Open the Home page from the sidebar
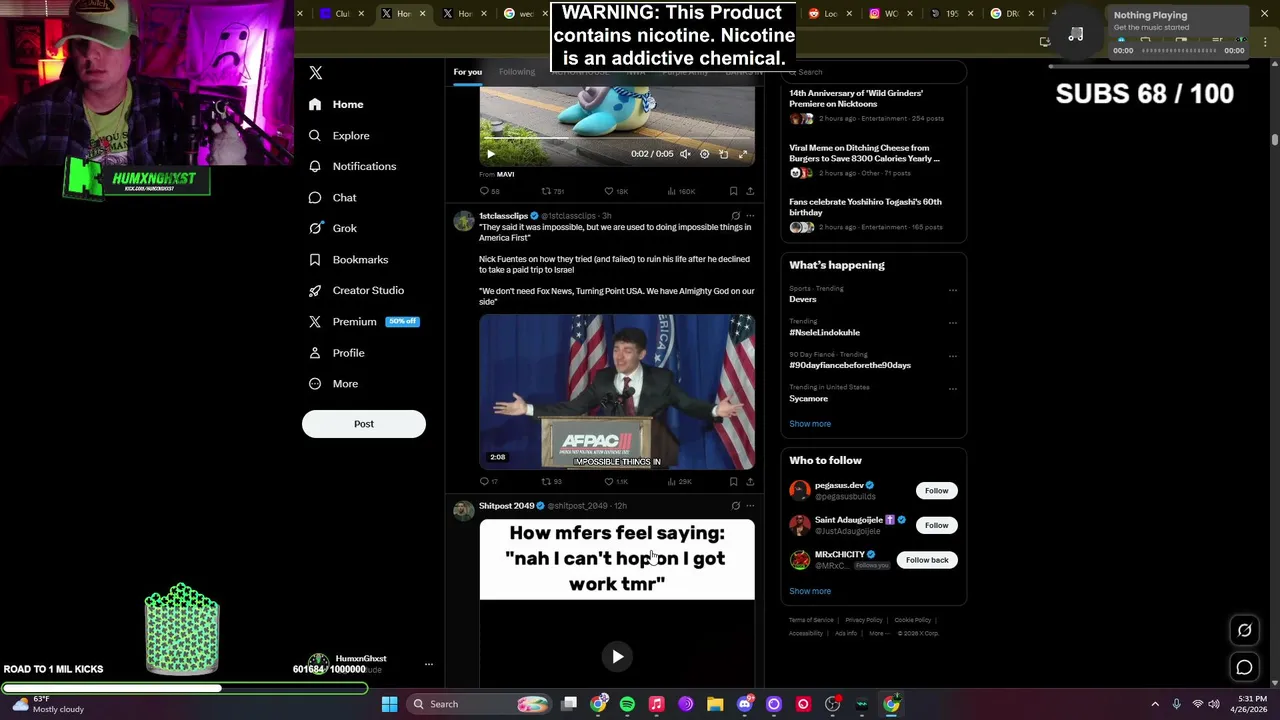This screenshot has height=720, width=1280. tap(336, 104)
